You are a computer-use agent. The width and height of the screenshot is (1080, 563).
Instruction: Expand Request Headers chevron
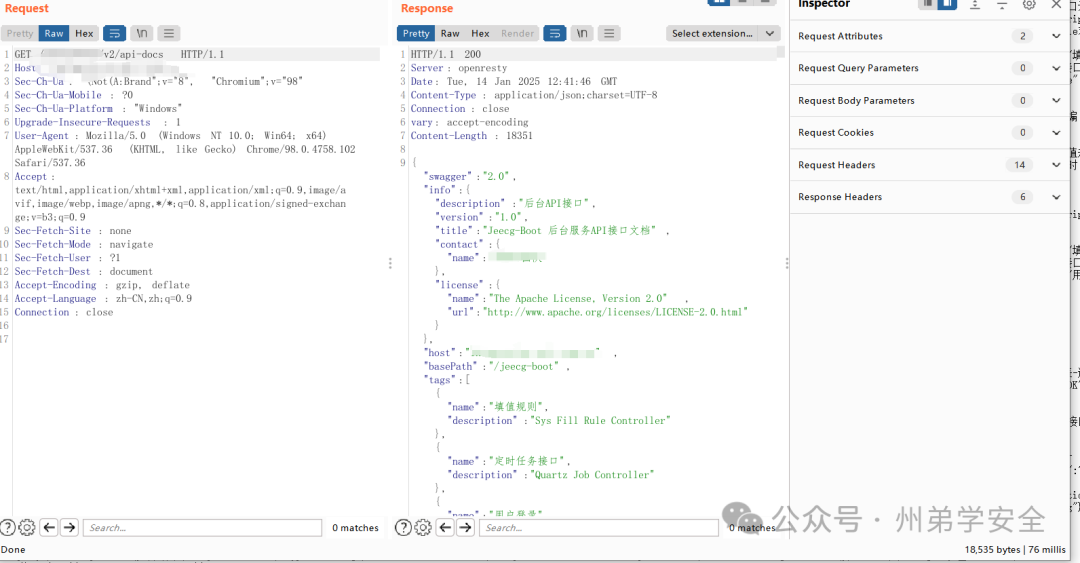(1056, 165)
